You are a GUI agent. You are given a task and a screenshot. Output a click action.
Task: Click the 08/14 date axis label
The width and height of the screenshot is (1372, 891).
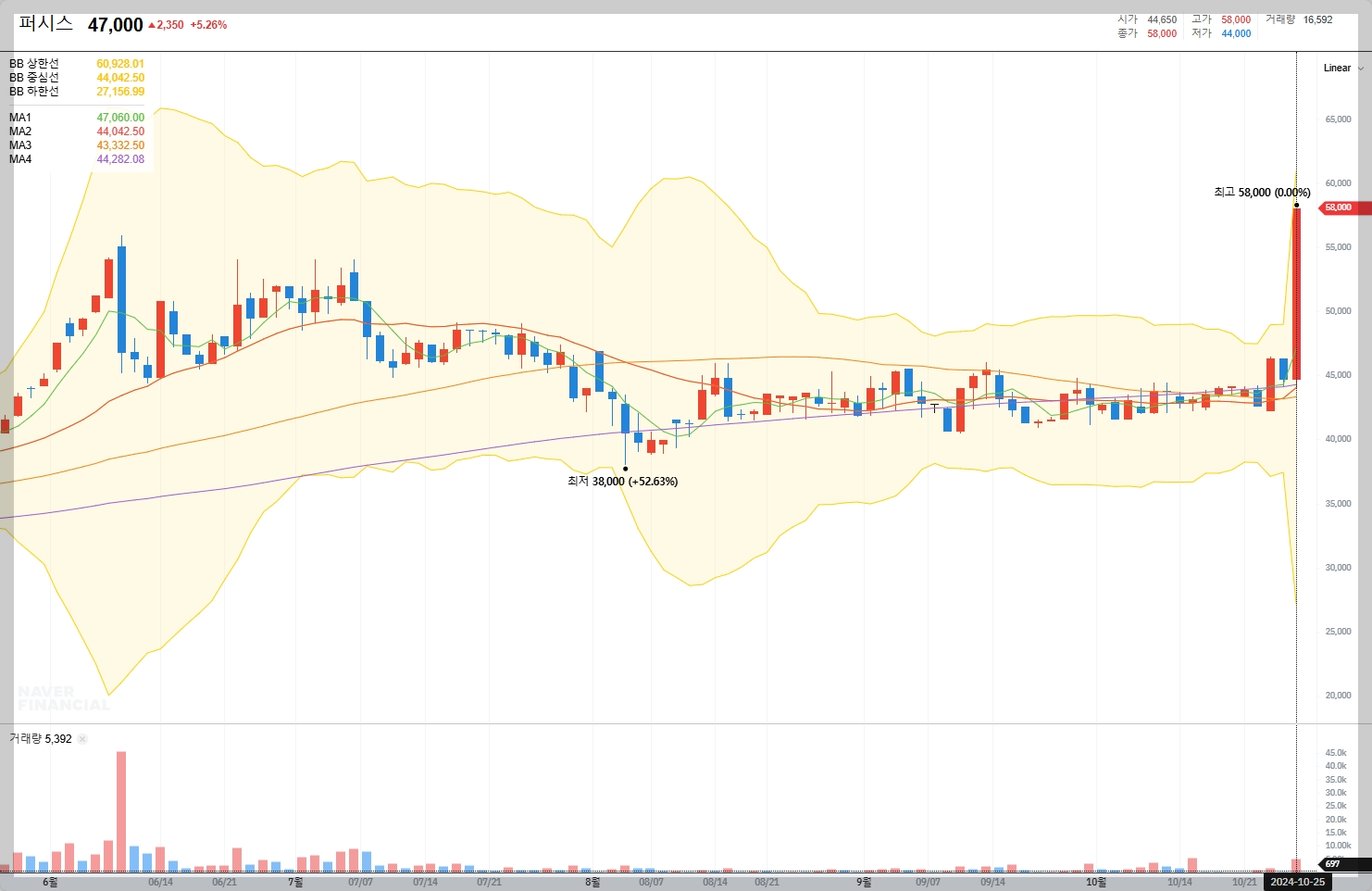point(715,882)
